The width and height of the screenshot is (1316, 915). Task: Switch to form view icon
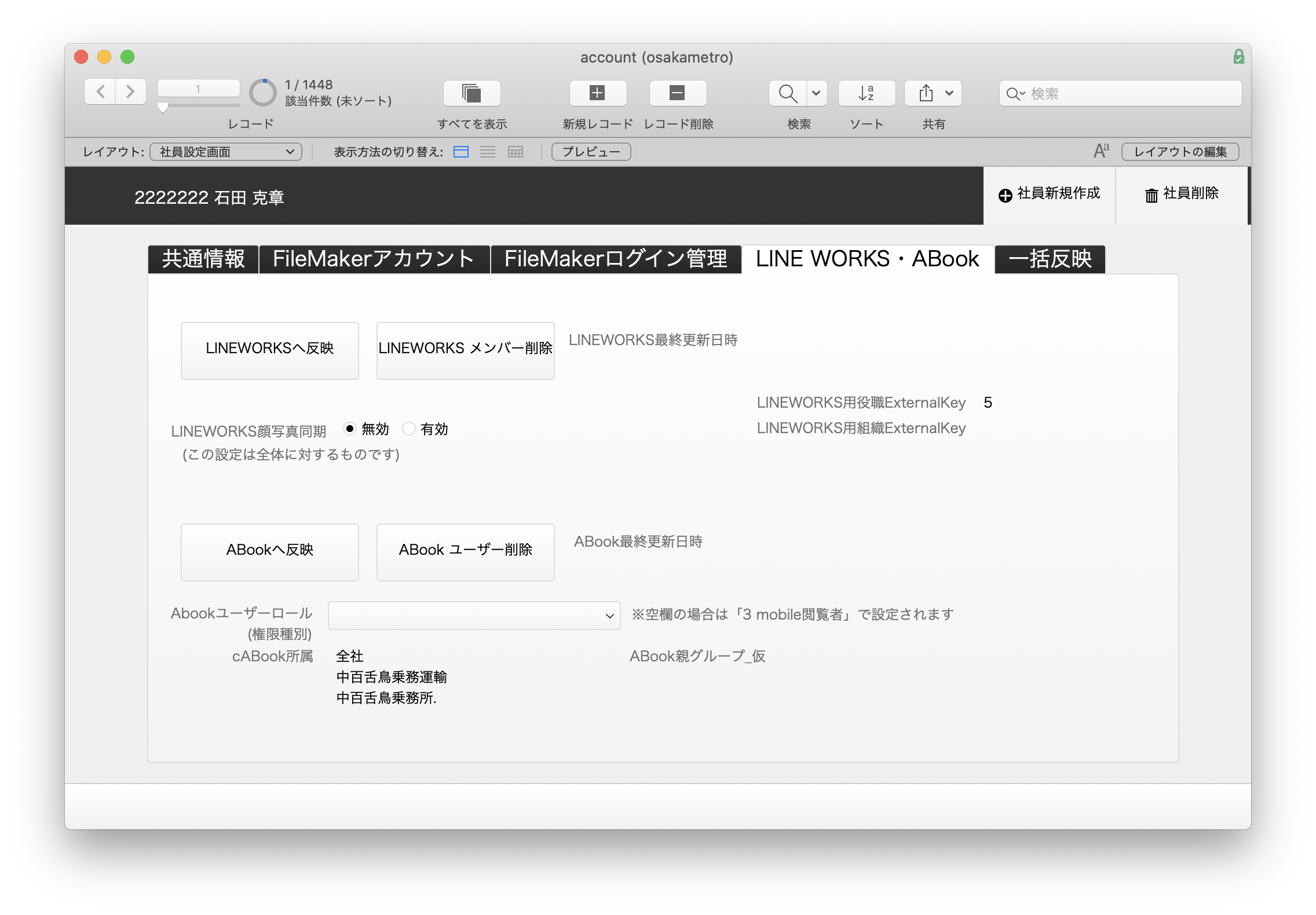[x=461, y=152]
